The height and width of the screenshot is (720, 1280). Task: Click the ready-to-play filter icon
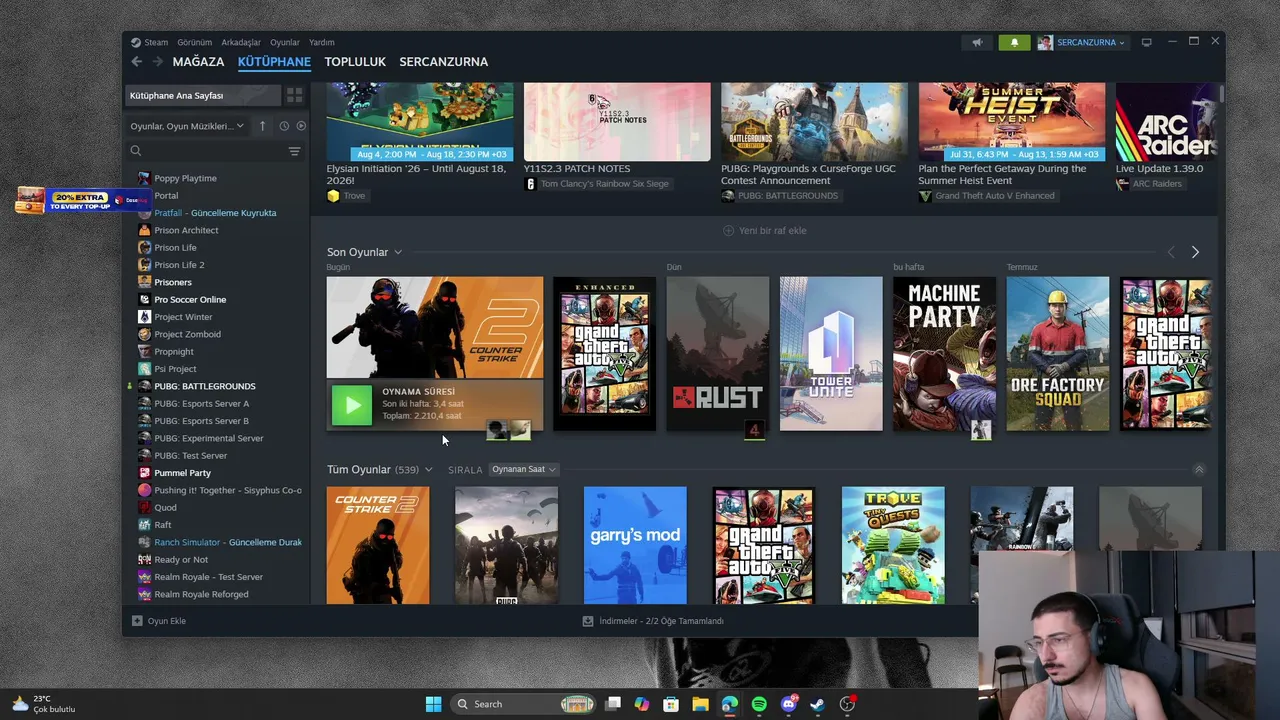point(301,126)
